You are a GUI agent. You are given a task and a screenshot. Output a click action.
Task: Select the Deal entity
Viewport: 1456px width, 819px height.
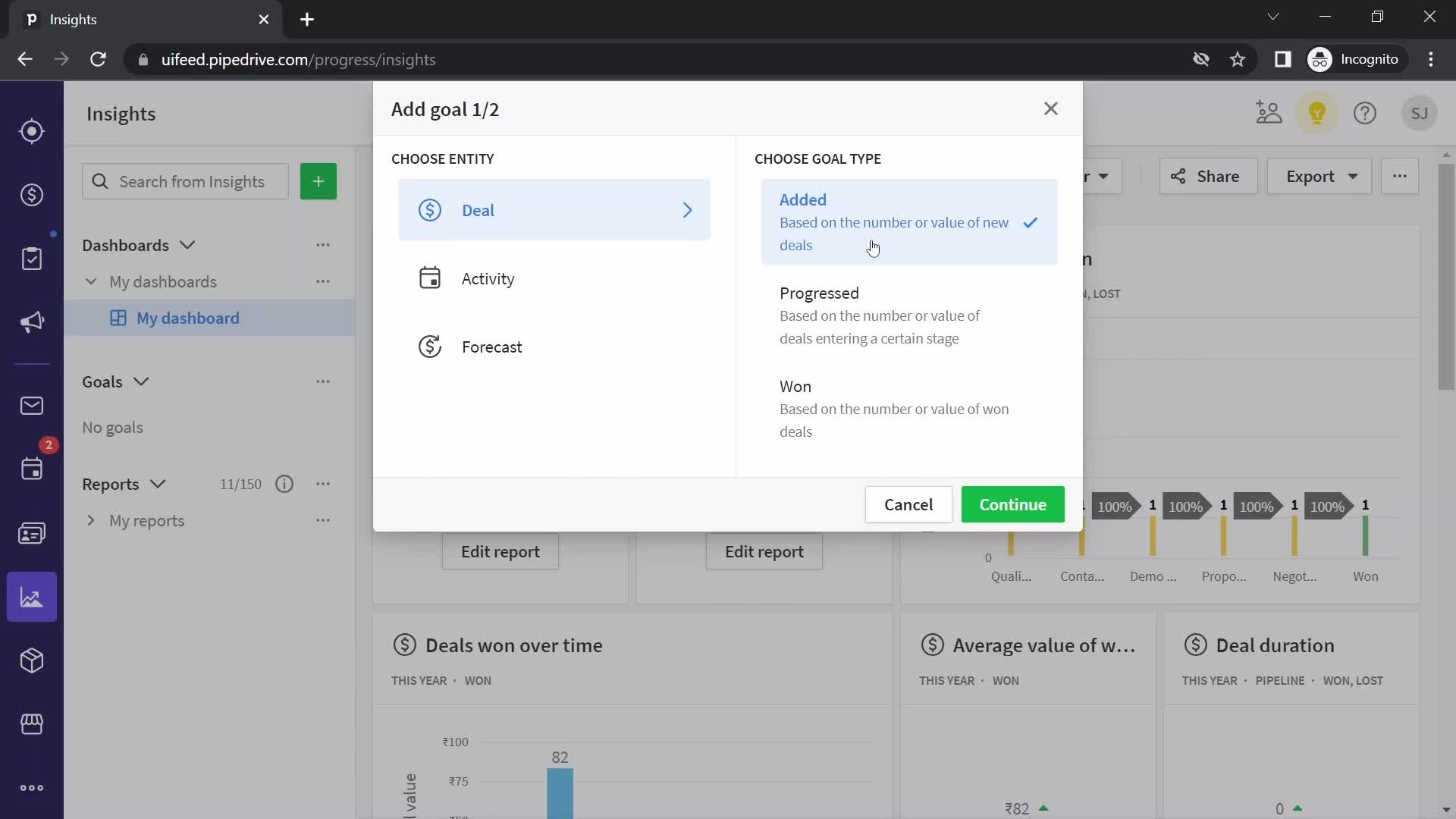click(x=554, y=210)
